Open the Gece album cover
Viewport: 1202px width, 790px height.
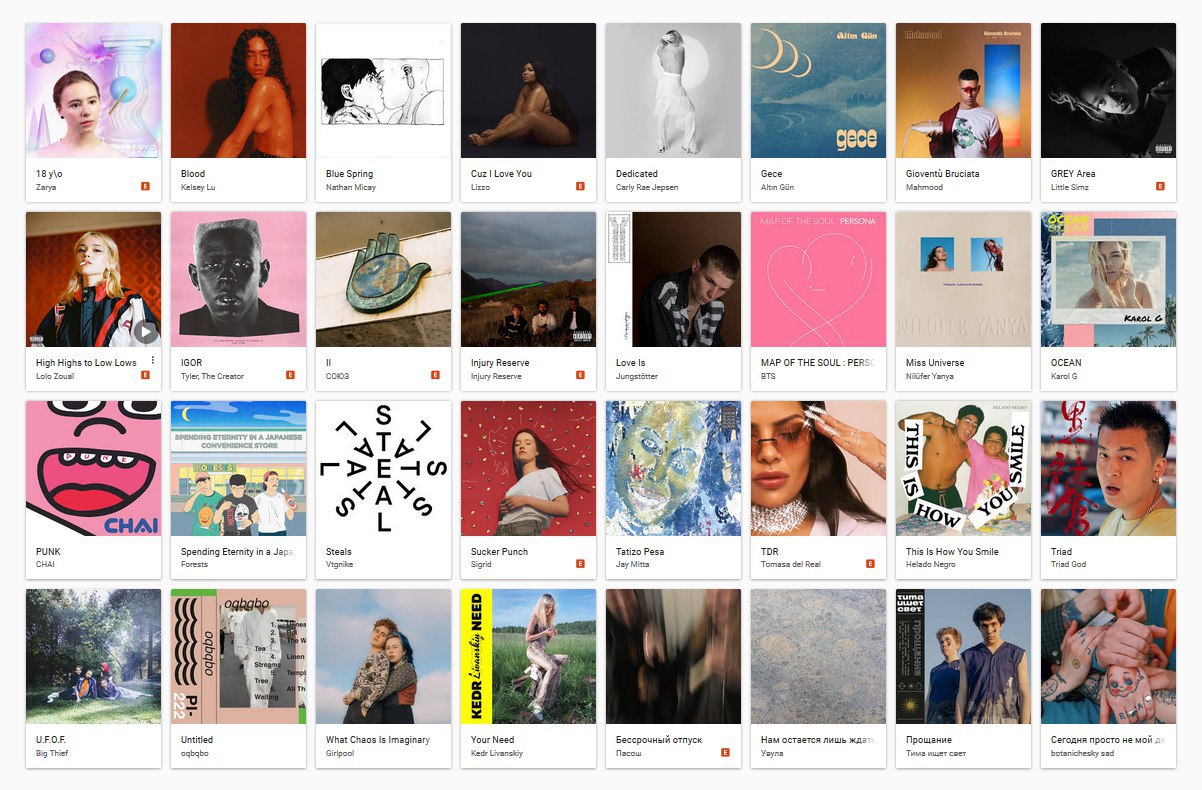click(x=818, y=90)
